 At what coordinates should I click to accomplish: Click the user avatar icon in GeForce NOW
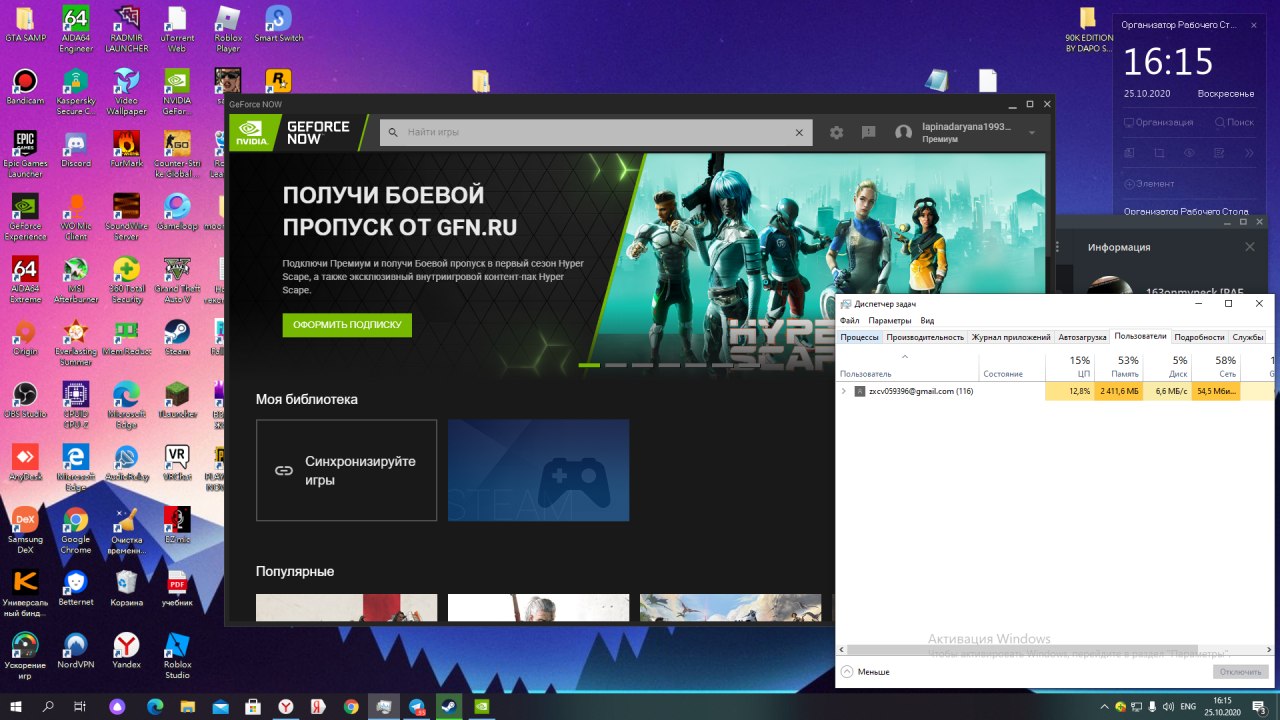point(903,132)
